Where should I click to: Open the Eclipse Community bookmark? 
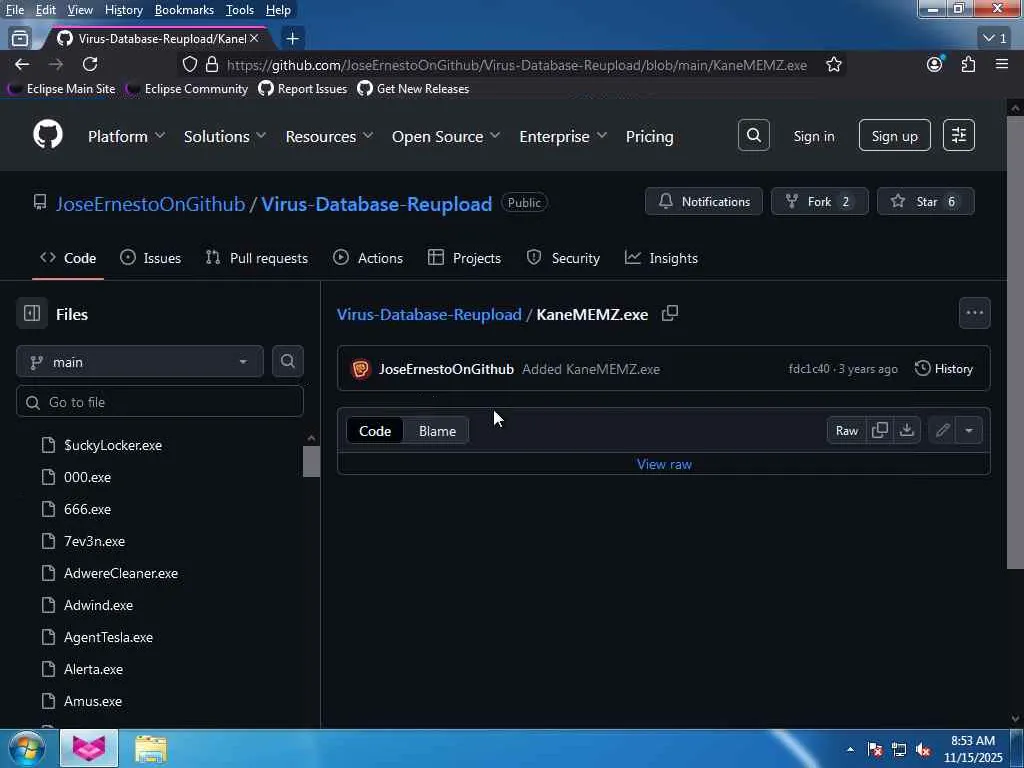pyautogui.click(x=187, y=88)
